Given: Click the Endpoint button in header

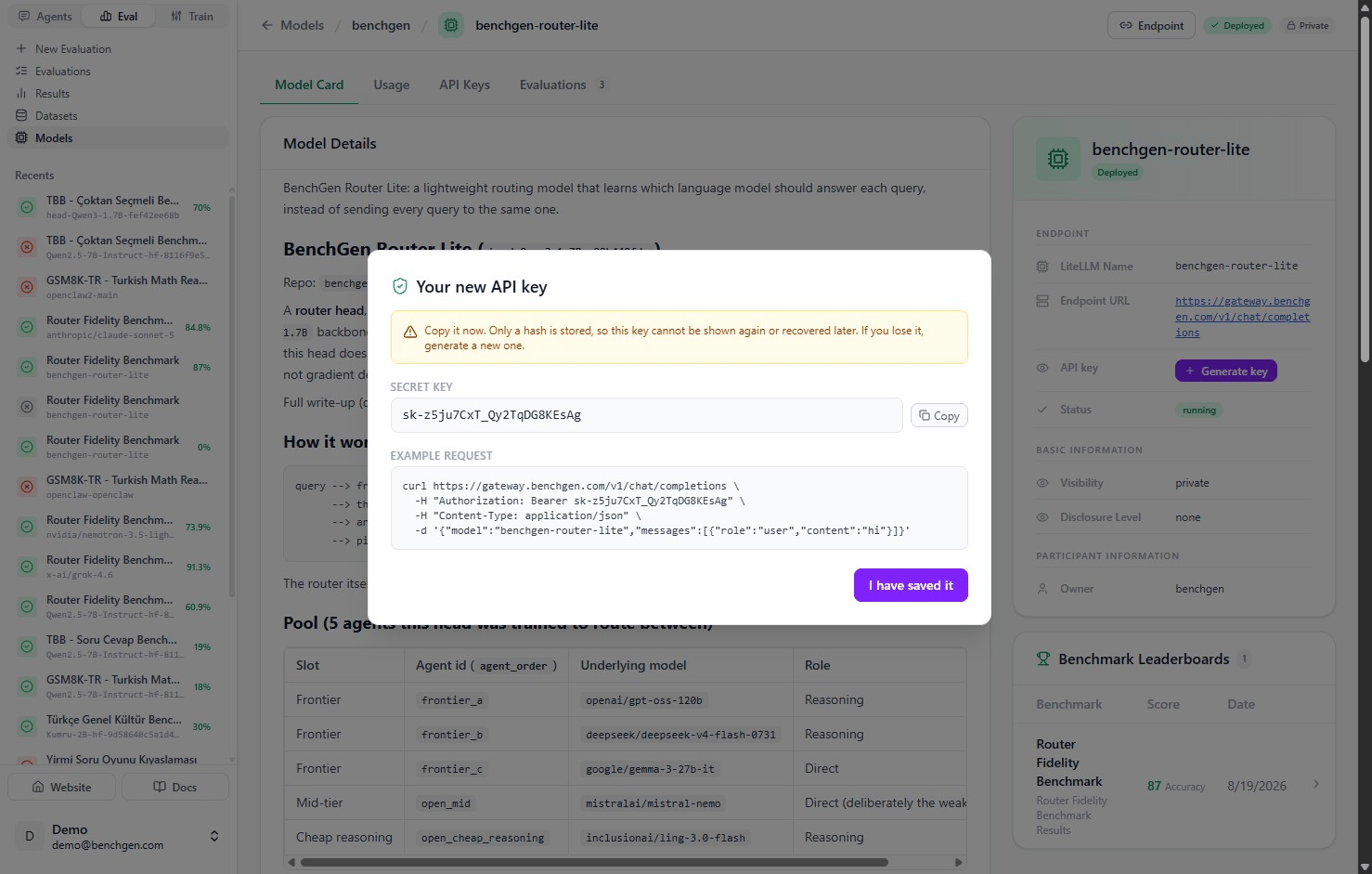Looking at the screenshot, I should pyautogui.click(x=1151, y=25).
